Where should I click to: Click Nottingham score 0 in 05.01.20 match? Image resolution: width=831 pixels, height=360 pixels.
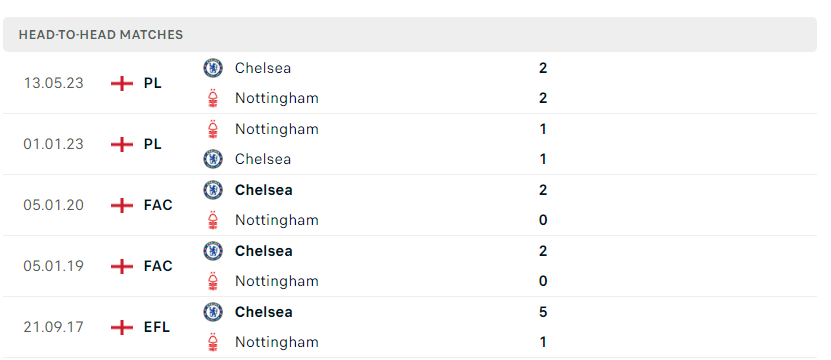[x=543, y=220]
